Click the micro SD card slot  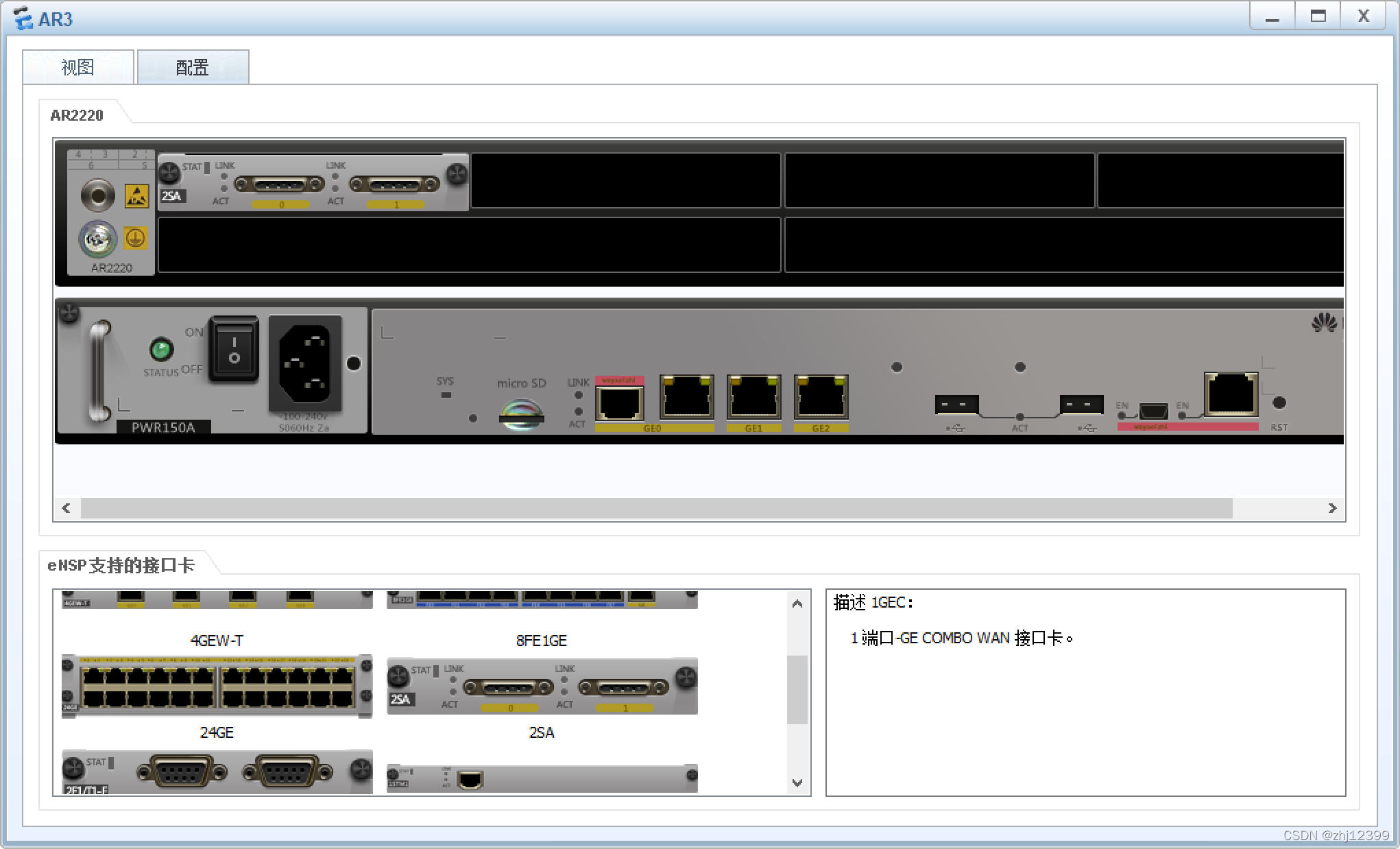[x=521, y=416]
